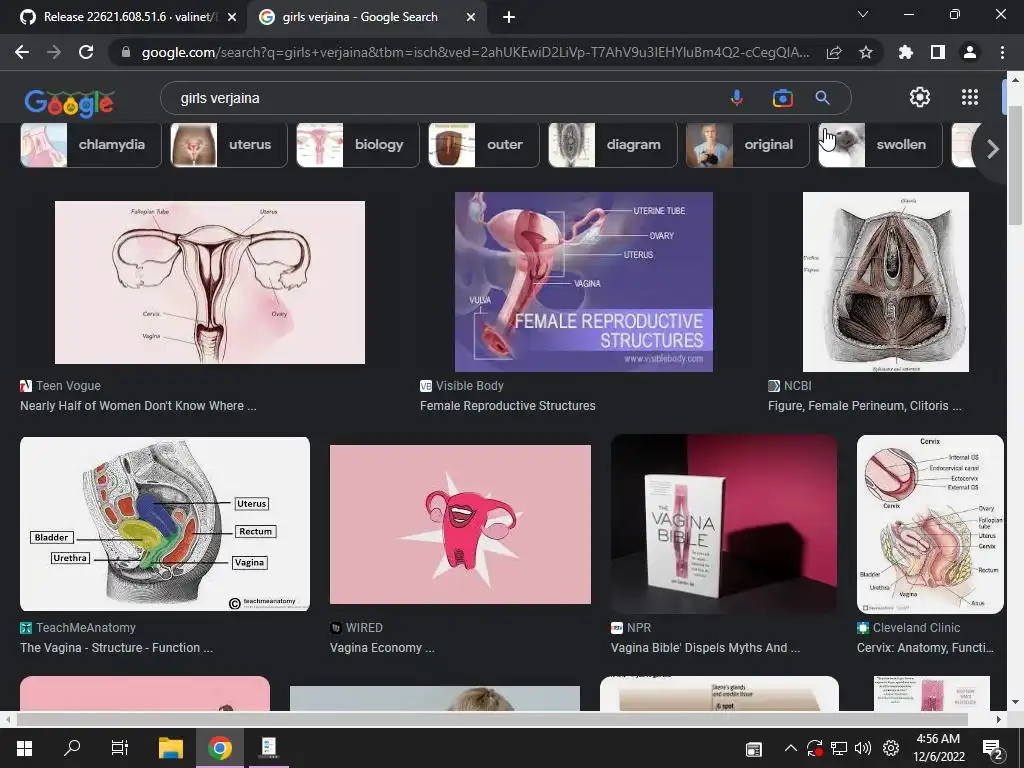Screen dimensions: 1024x768
Task: Reload the page with the refresh icon
Action: (x=86, y=52)
